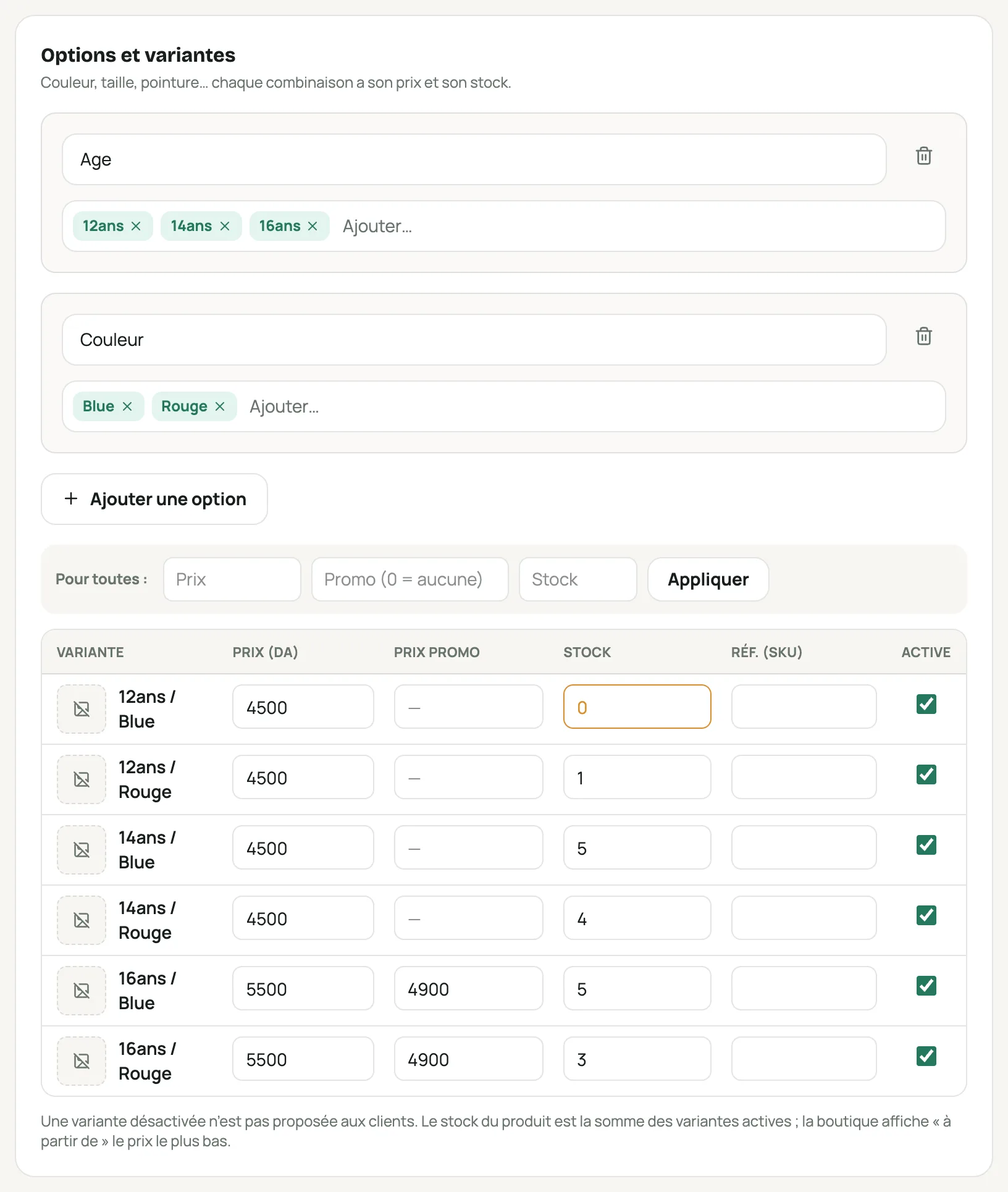This screenshot has width=1008, height=1192.
Task: Focus the bulk Promo (0 = aucune) field
Action: (410, 579)
